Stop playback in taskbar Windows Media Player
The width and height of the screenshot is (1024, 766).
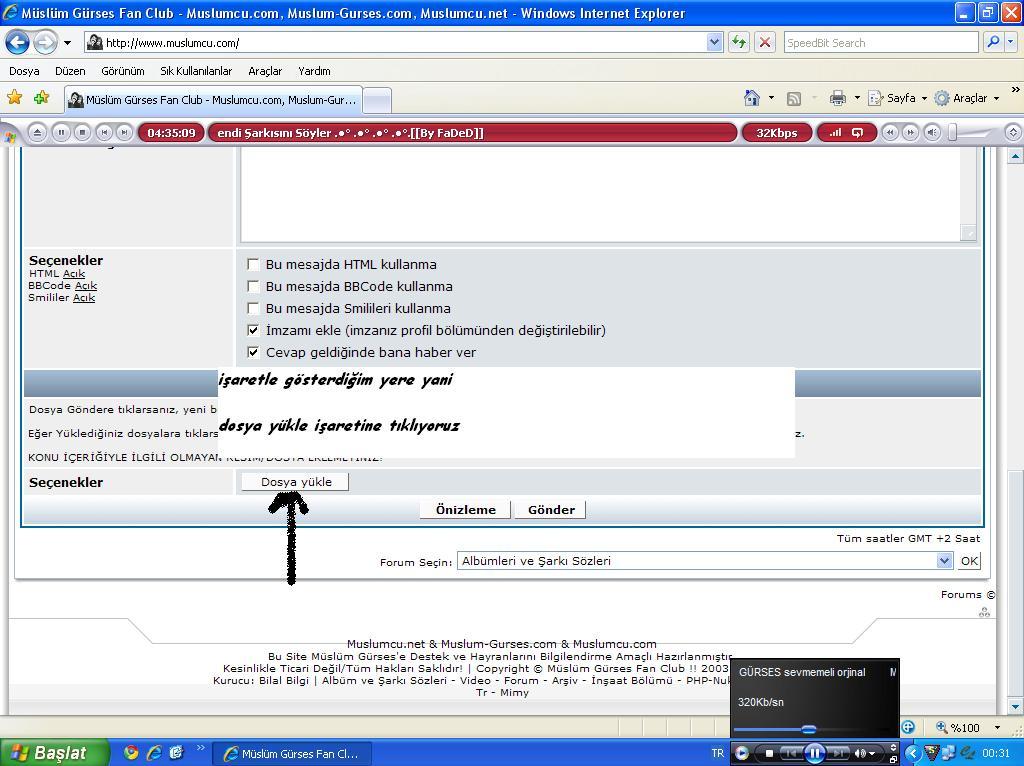[769, 754]
